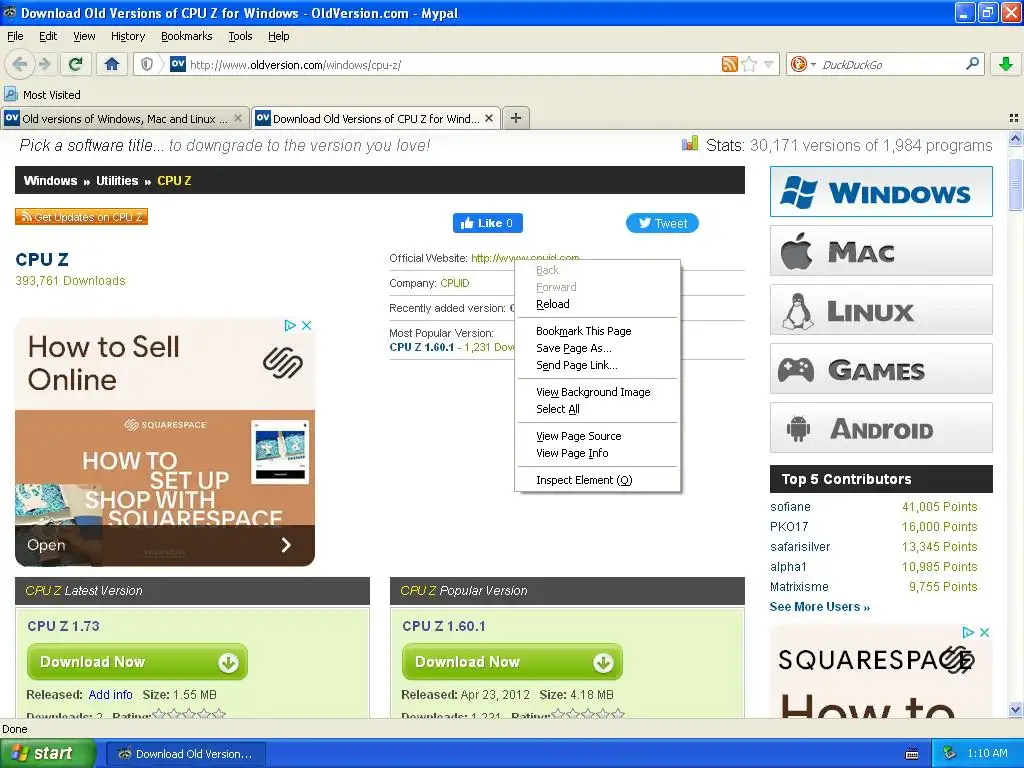
Task: Go back using the Back arrow button
Action: click(20, 64)
